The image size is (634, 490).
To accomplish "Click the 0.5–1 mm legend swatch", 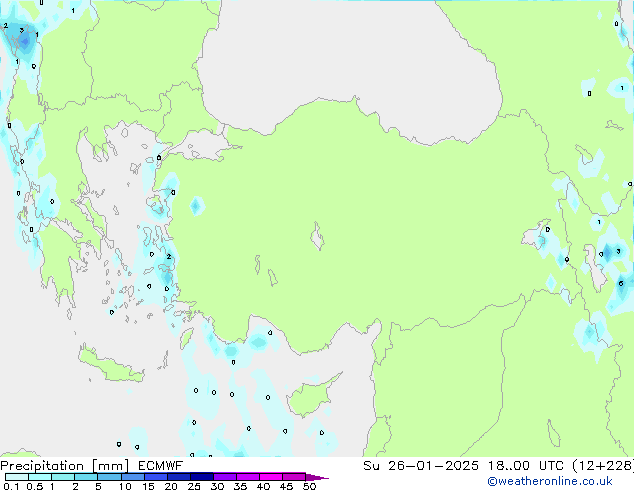I will pos(40,477).
